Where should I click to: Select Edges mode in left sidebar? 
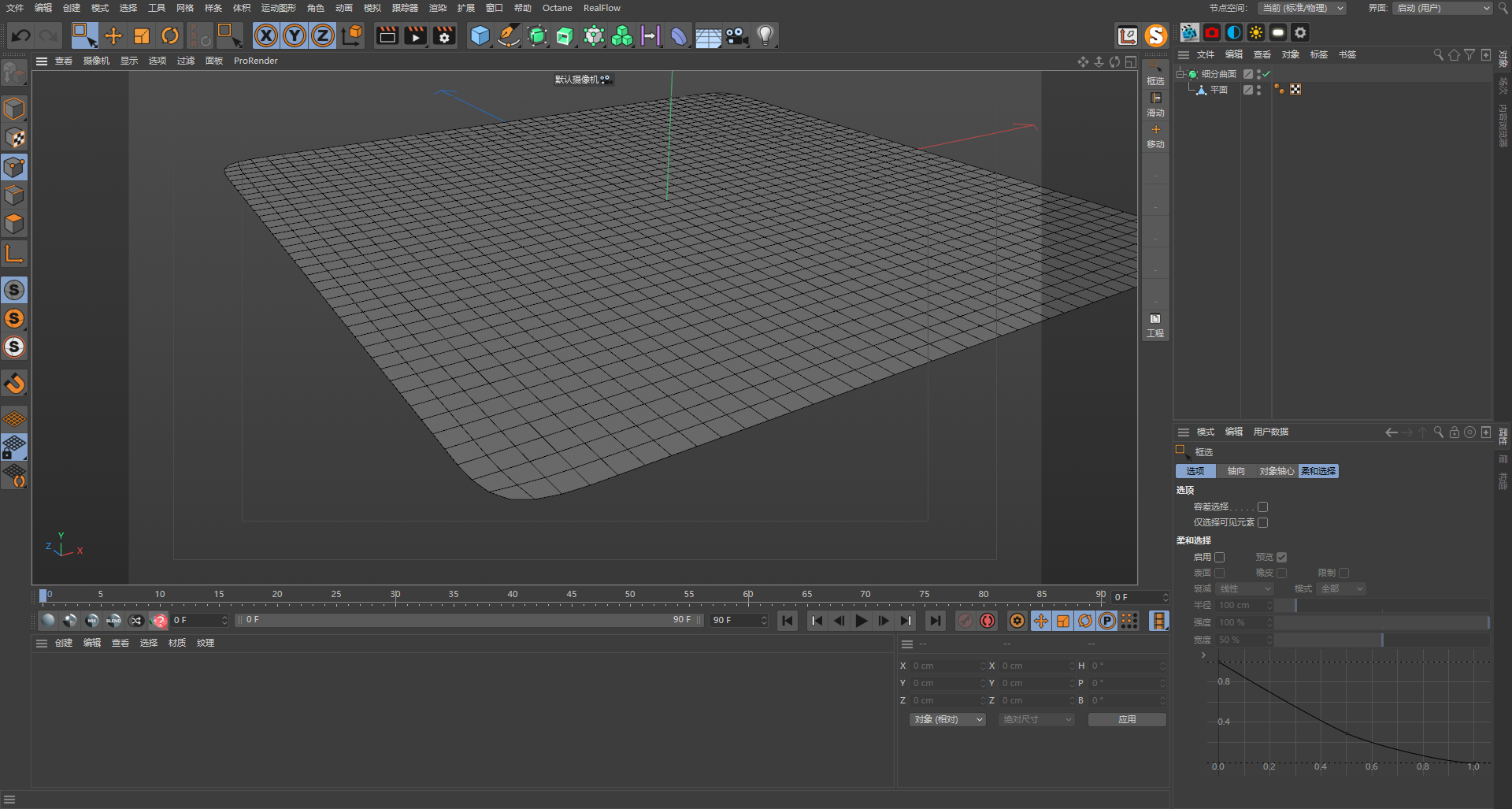coord(14,195)
